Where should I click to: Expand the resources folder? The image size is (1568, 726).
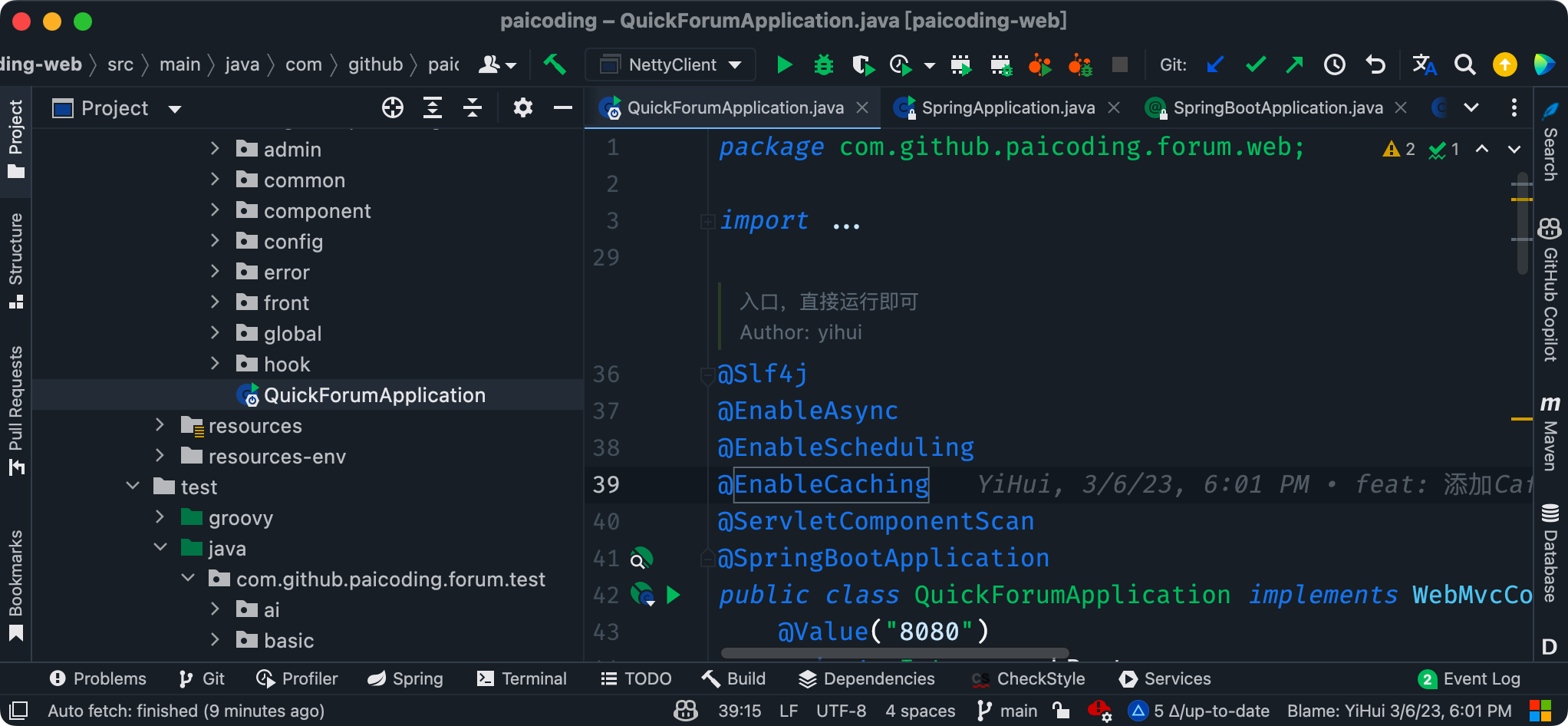[160, 424]
